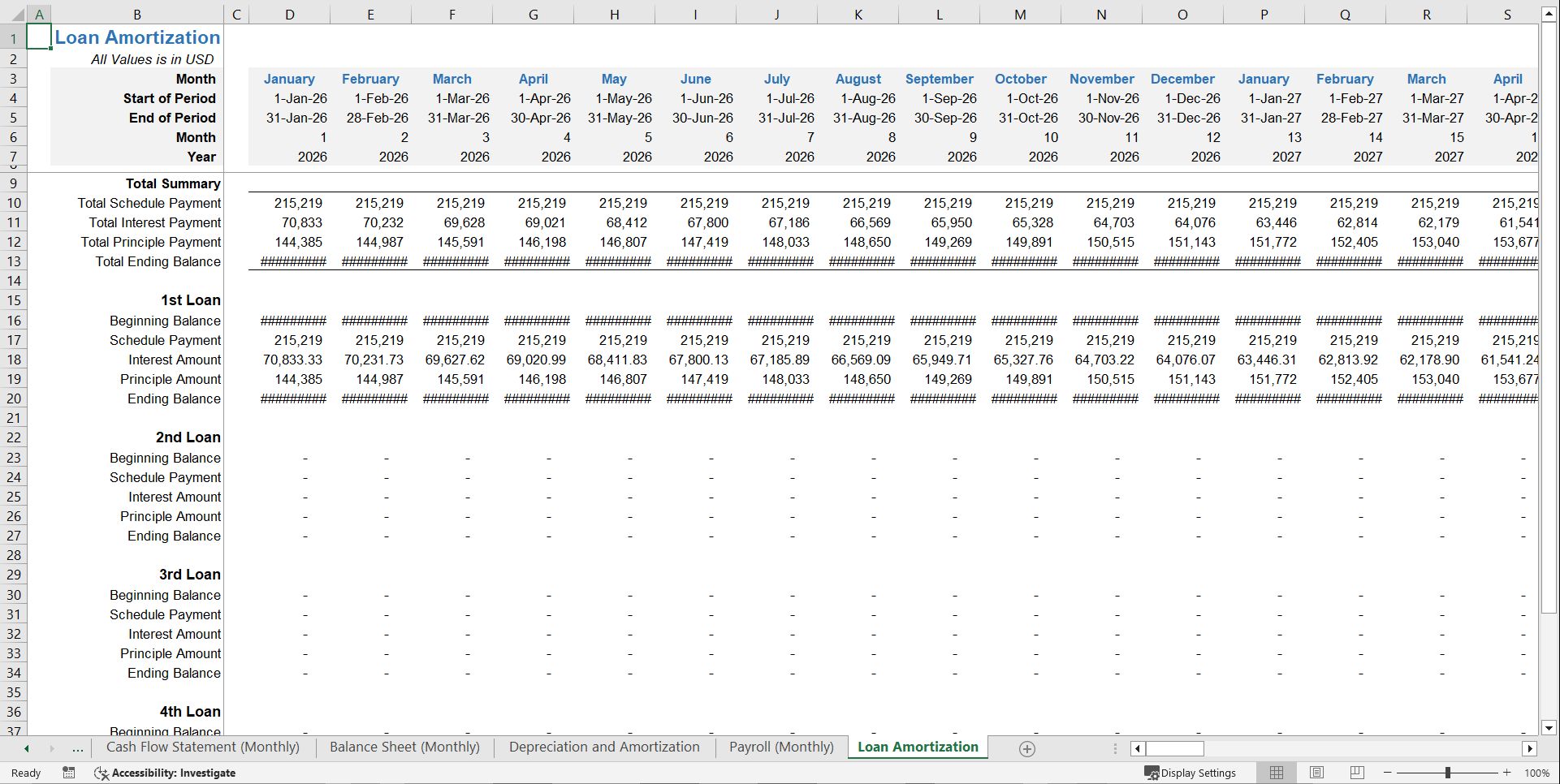Open the Payroll (Monthly) sheet
Image resolution: width=1560 pixels, height=784 pixels.
pos(780,747)
